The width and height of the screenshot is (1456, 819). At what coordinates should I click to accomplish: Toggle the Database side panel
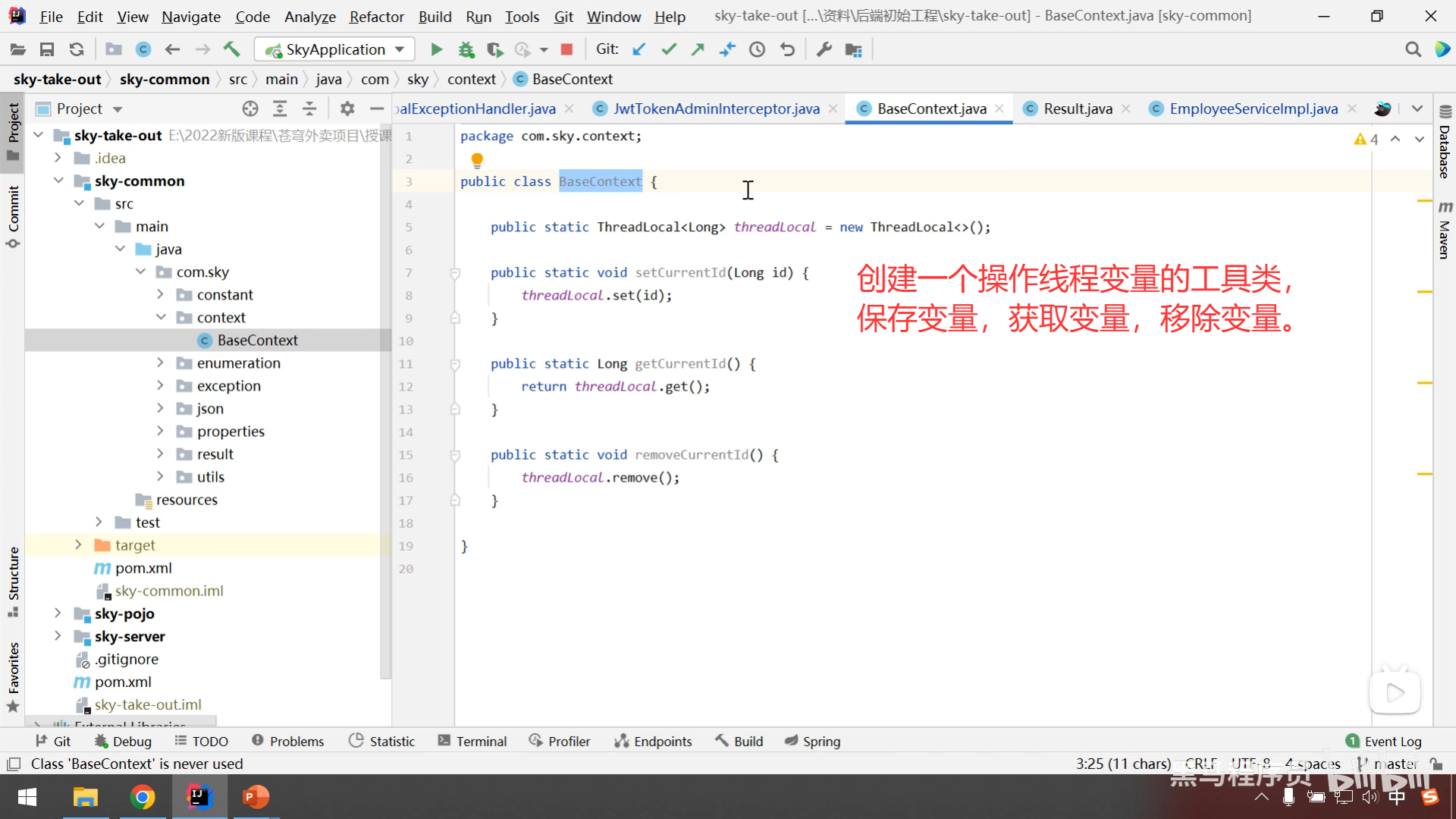coord(1445,144)
